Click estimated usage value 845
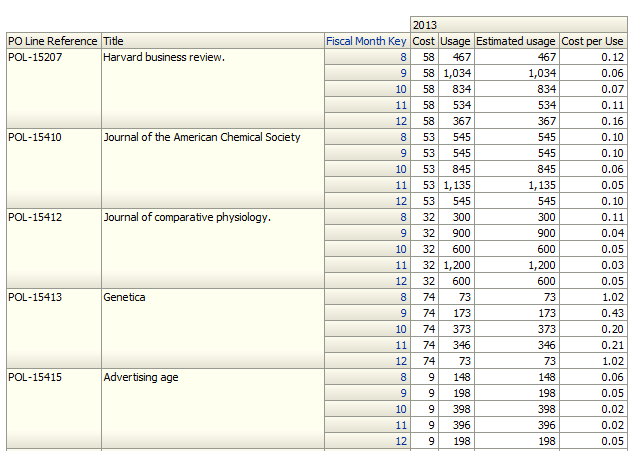Image resolution: width=629 pixels, height=451 pixels. (x=517, y=169)
